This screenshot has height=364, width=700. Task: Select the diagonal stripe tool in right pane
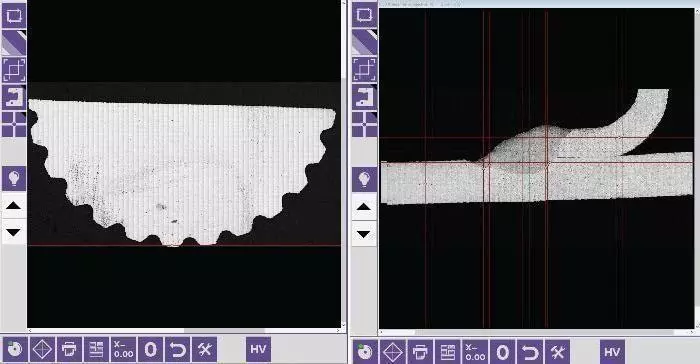[x=364, y=43]
